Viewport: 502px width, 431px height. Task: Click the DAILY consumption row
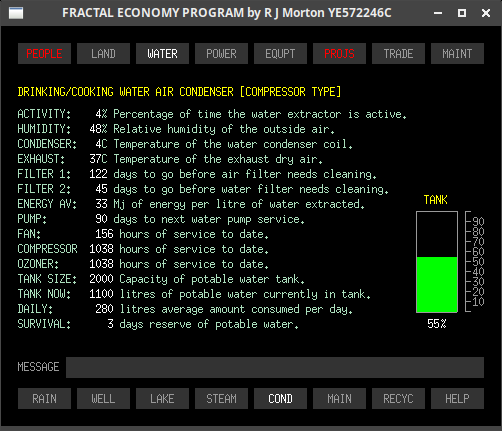(x=185, y=309)
